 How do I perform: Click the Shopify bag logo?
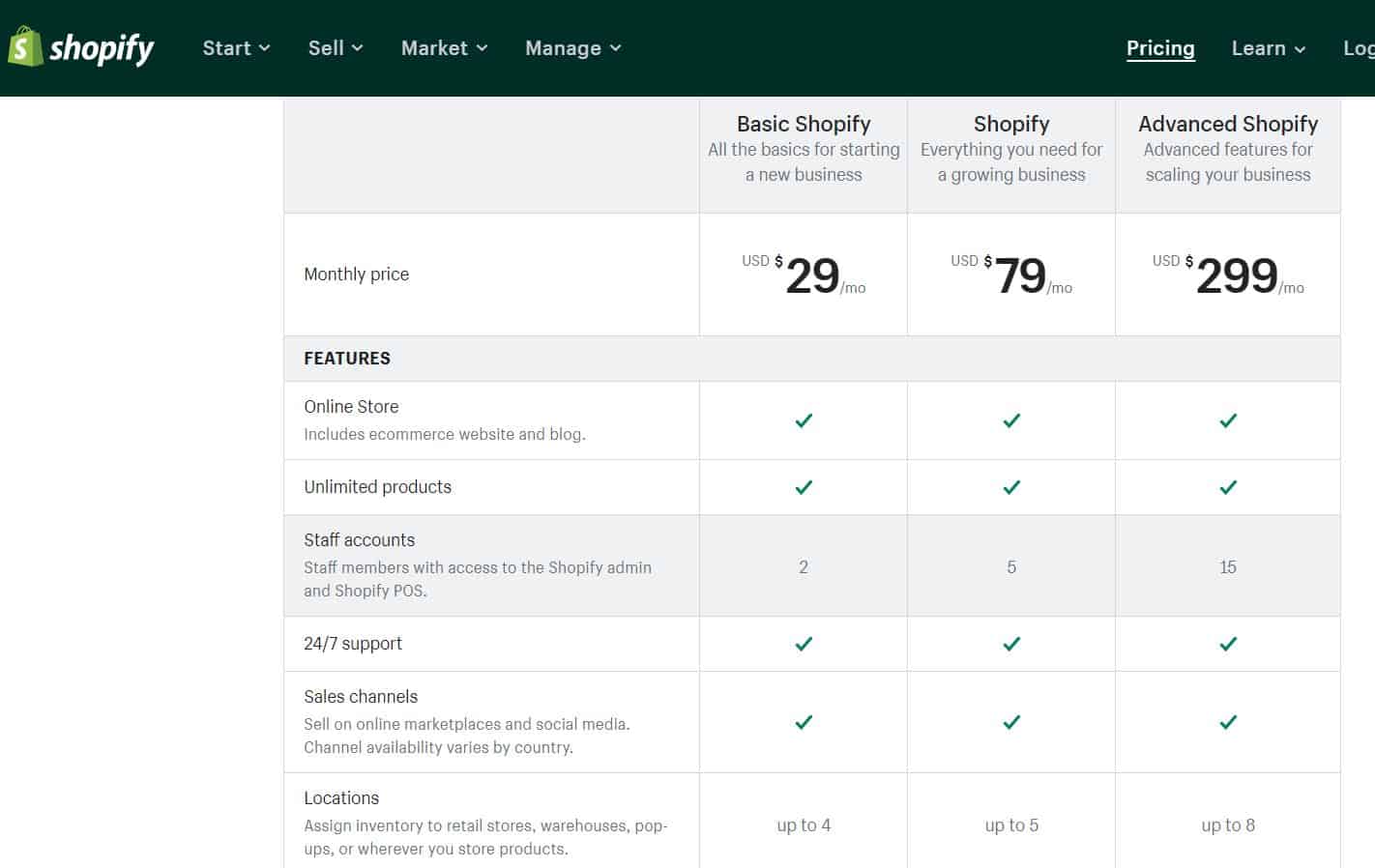click(x=26, y=46)
